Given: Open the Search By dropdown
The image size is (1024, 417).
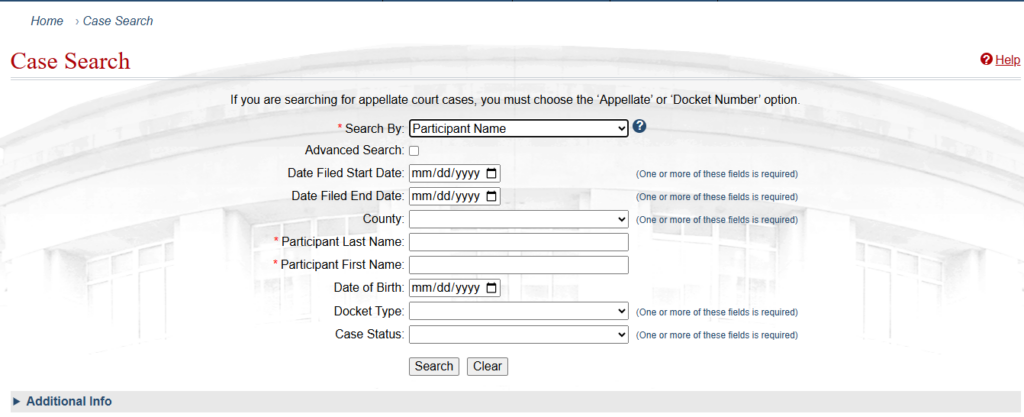Looking at the screenshot, I should pyautogui.click(x=518, y=128).
